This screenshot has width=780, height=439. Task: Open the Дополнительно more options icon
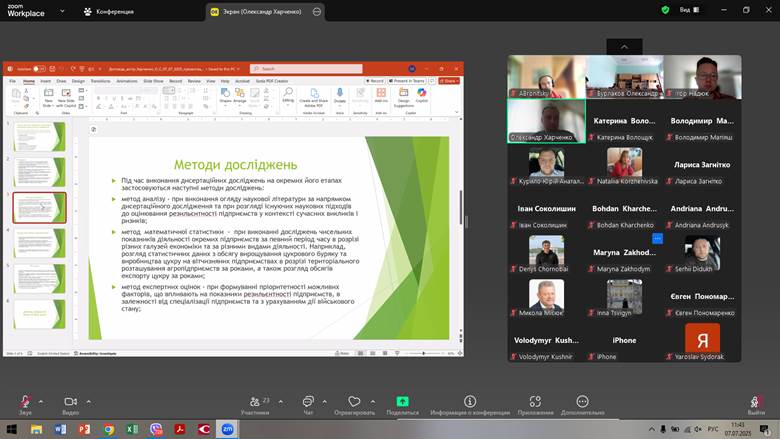[582, 401]
